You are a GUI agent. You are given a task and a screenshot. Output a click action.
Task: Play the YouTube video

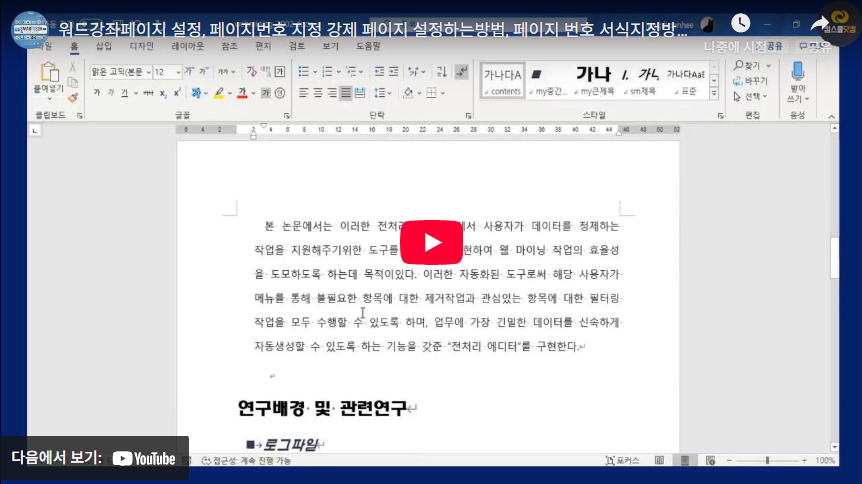point(431,242)
